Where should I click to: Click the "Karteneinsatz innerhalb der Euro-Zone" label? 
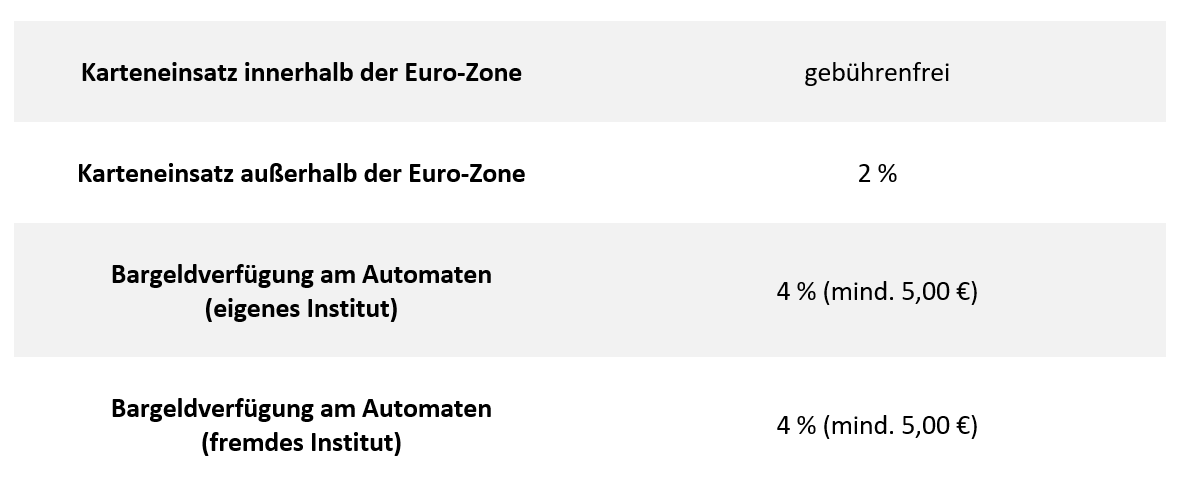click(301, 73)
